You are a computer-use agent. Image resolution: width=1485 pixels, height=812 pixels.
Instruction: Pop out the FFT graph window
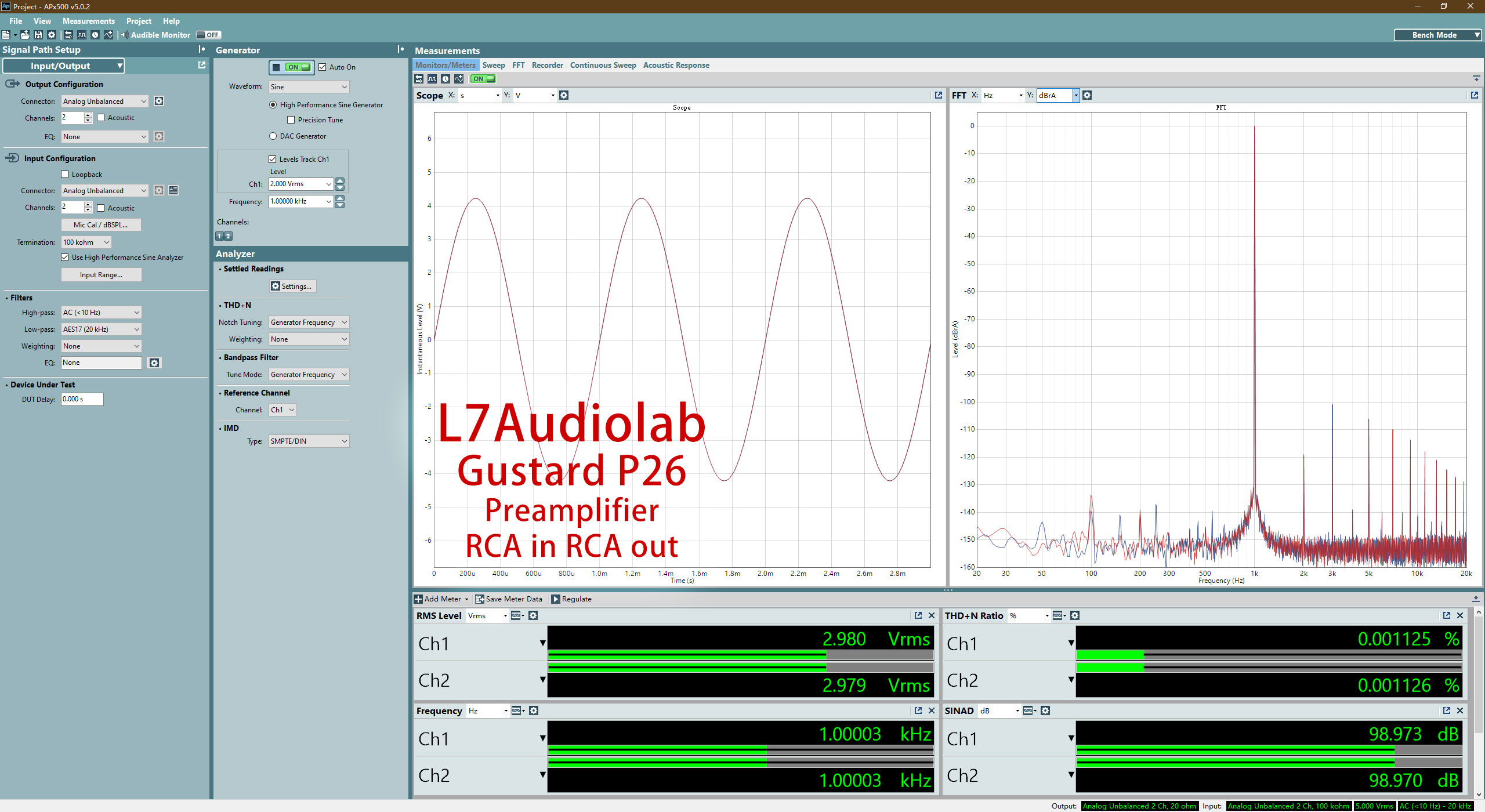[x=1475, y=95]
